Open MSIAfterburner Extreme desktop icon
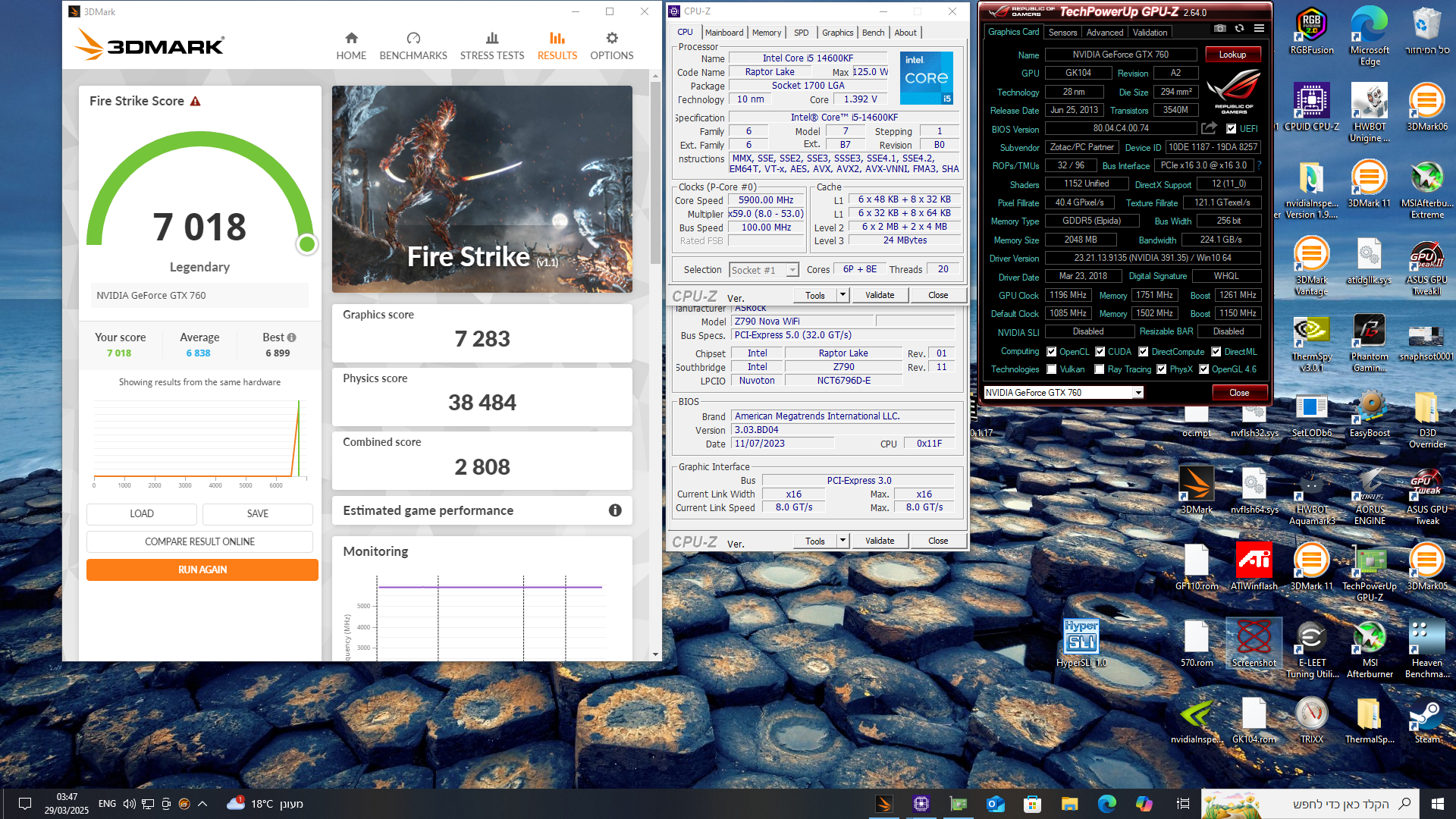The height and width of the screenshot is (819, 1456). [x=1427, y=190]
